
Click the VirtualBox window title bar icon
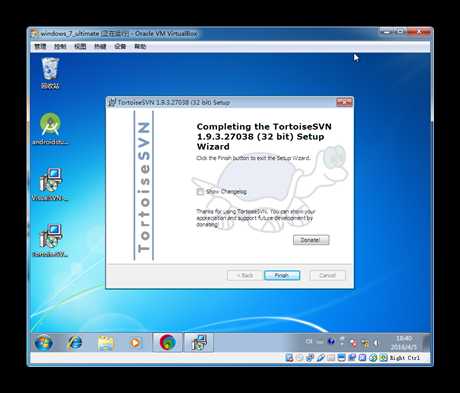click(x=35, y=34)
